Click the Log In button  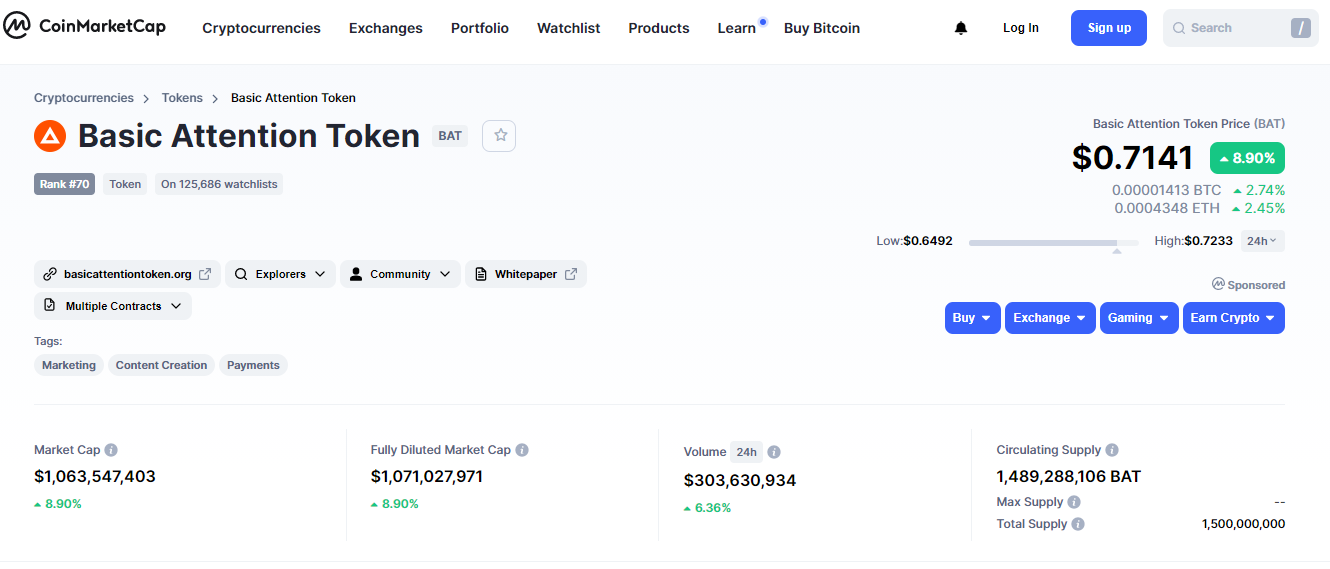coord(1020,28)
